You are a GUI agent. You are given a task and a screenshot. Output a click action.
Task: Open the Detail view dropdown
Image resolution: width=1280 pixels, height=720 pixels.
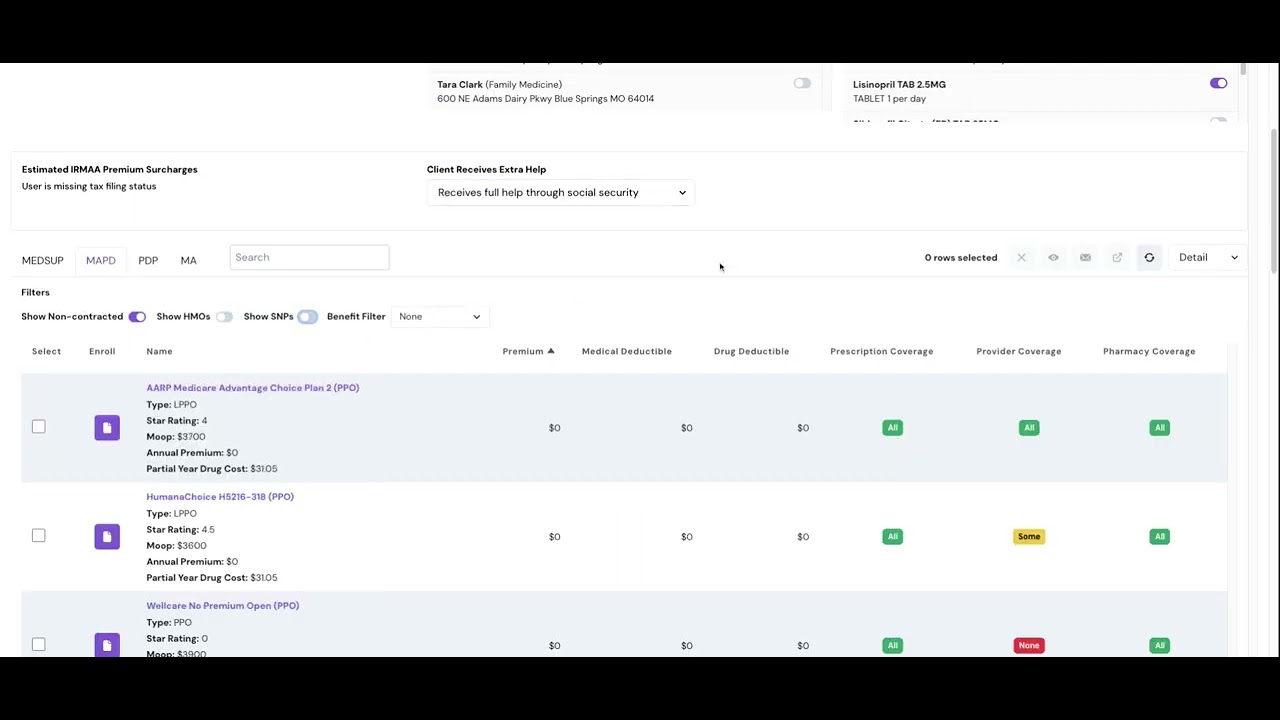(x=1207, y=258)
